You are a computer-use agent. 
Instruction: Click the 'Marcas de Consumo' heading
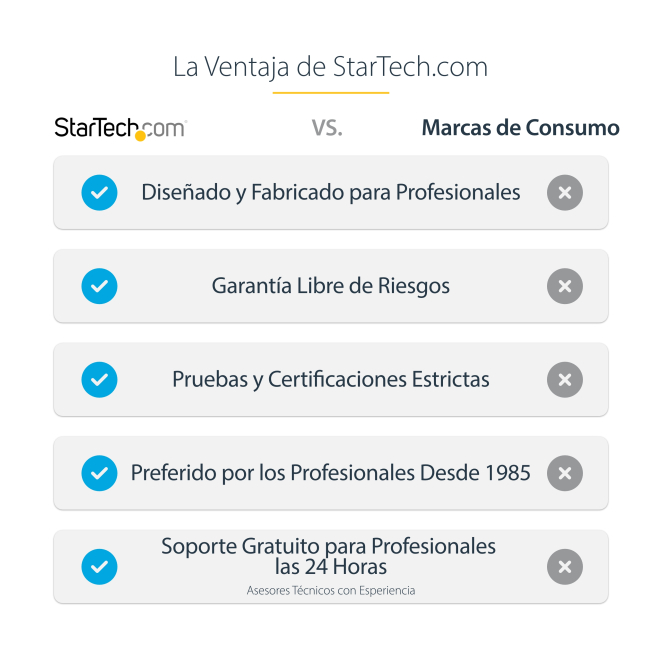click(x=520, y=128)
